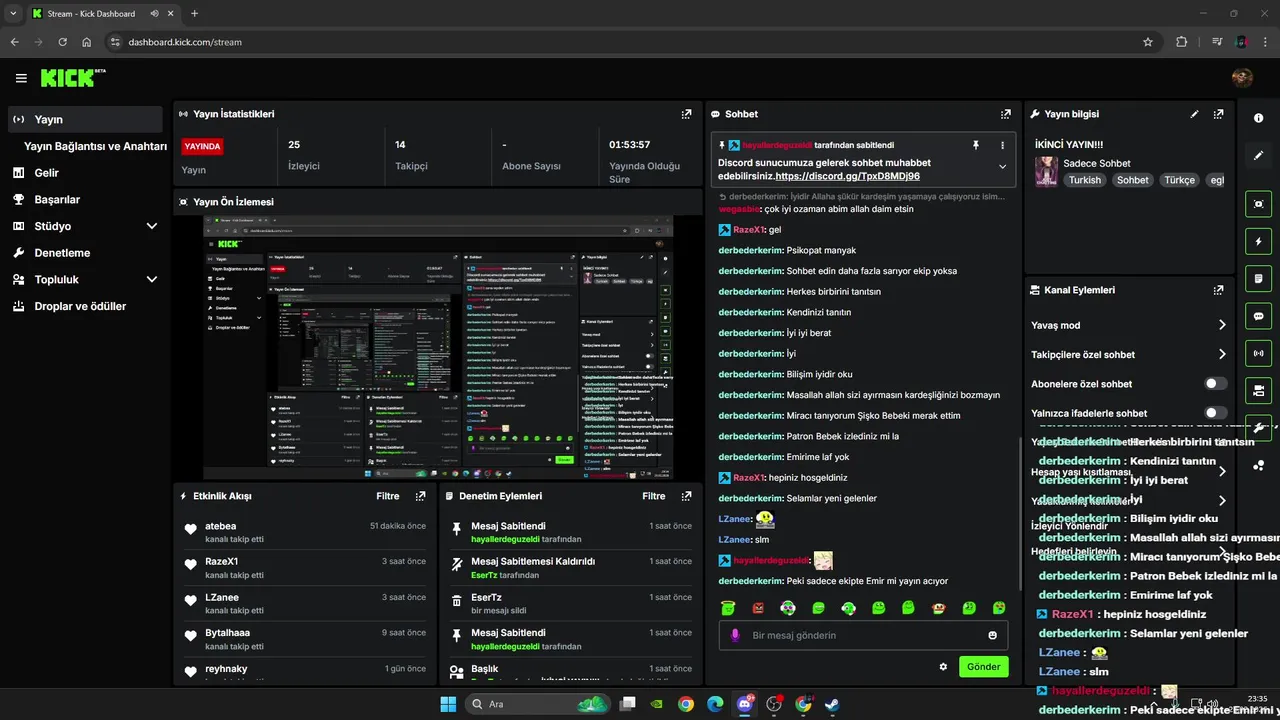Viewport: 1280px width, 720px height.
Task: Pop out the Denetim Eylemleri panel
Action: click(x=686, y=496)
